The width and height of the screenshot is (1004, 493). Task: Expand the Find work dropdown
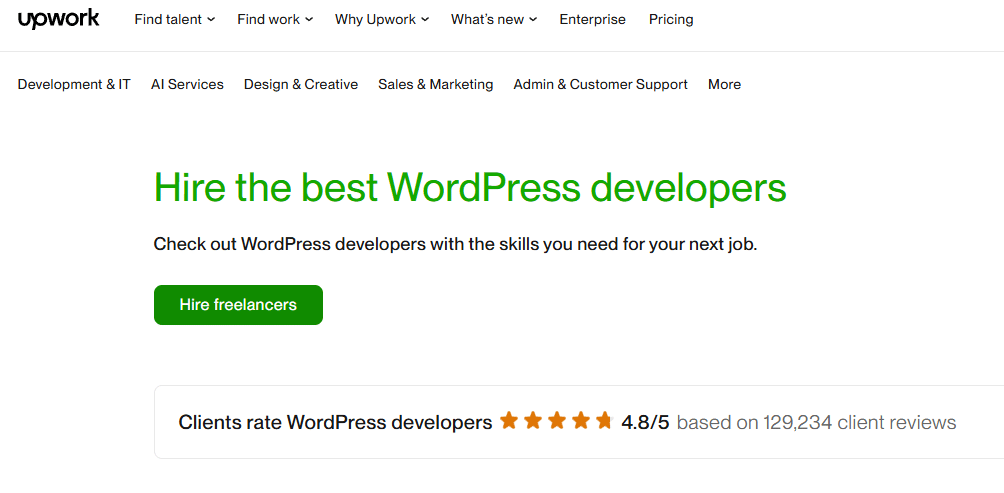coord(275,20)
